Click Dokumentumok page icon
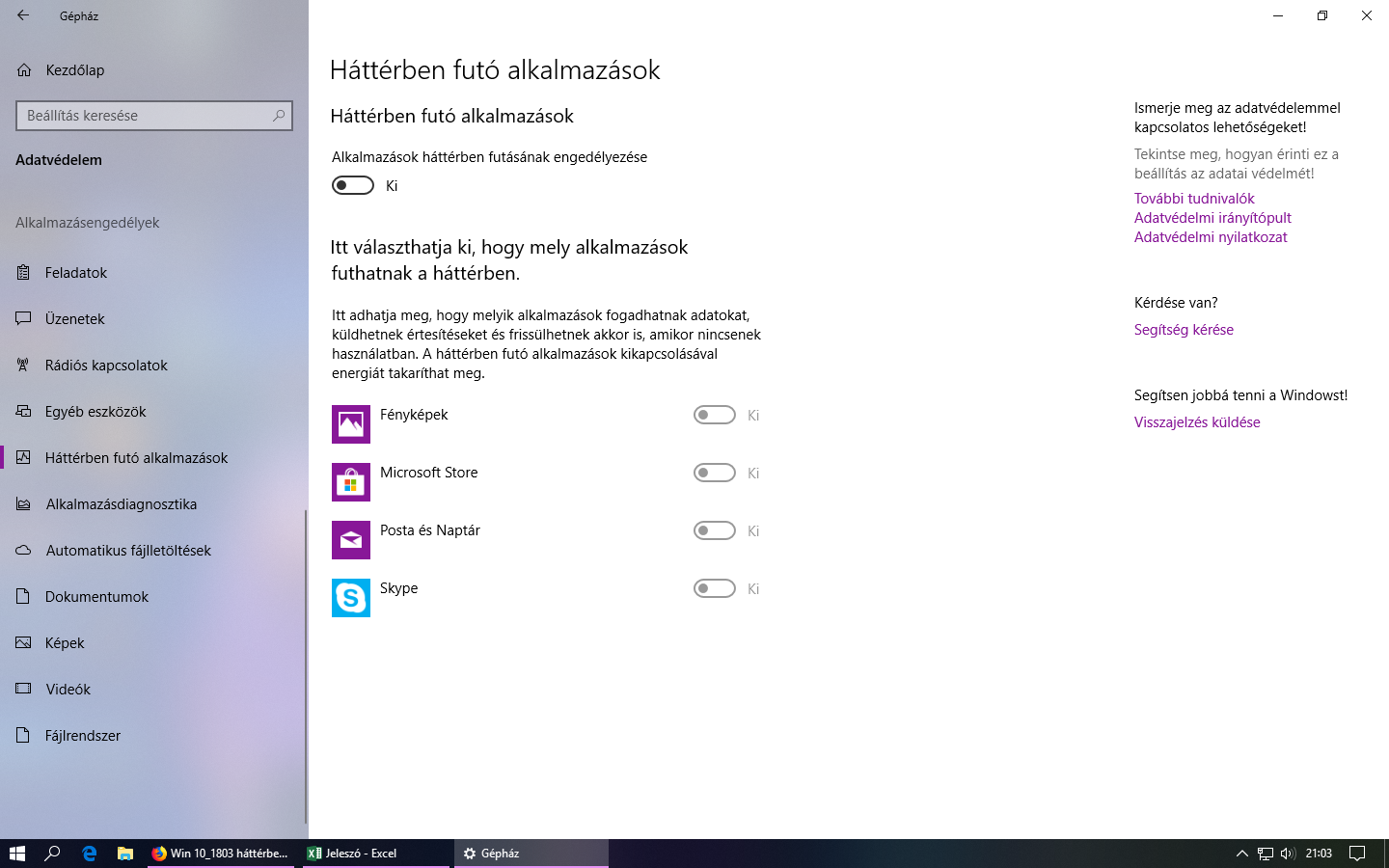This screenshot has width=1389, height=868. 24,597
